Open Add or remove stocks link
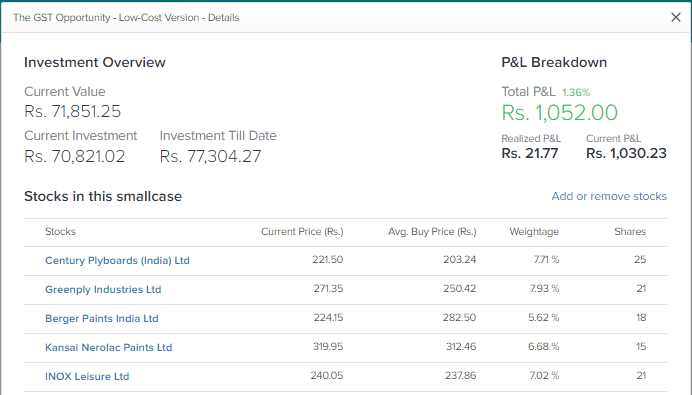This screenshot has width=692, height=395. [609, 196]
